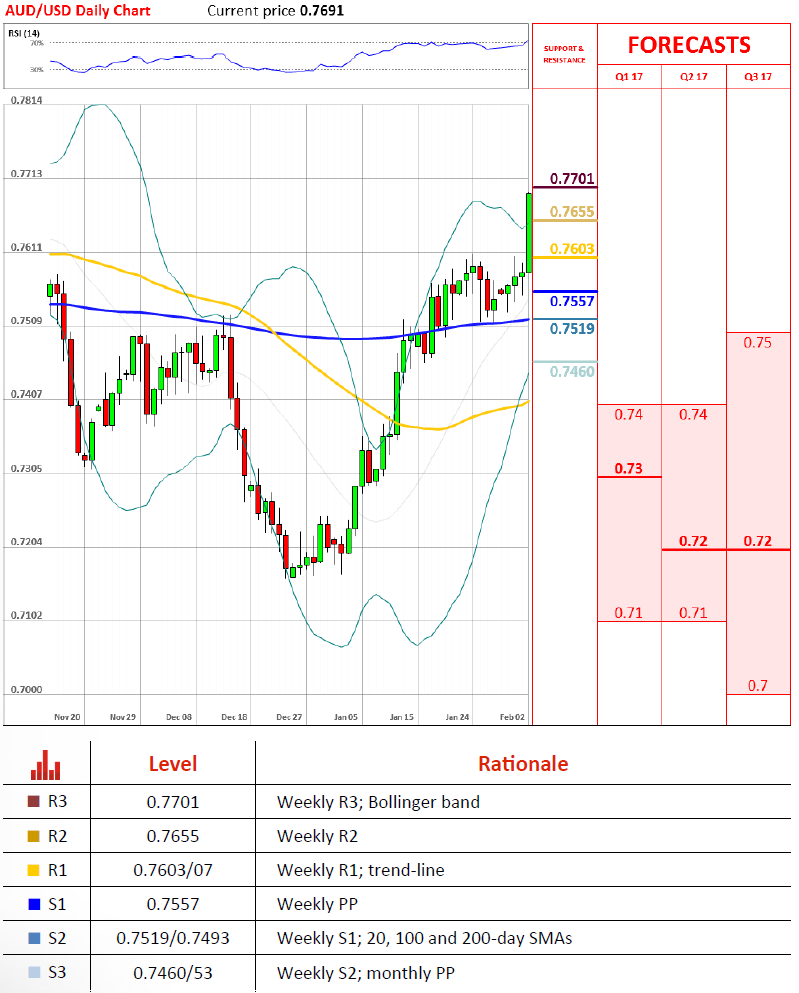Select the yellow R1 square marker
799x993 pixels.
click(x=33, y=870)
